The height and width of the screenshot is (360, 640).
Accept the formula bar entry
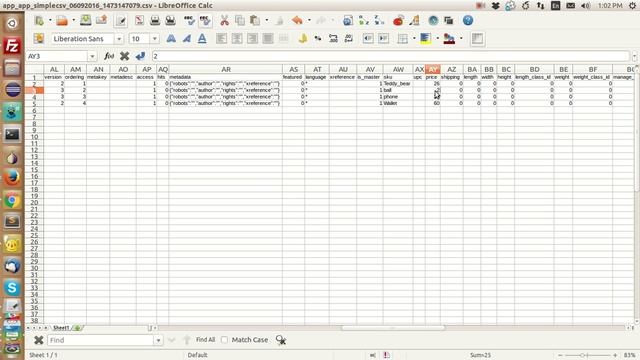pos(140,56)
